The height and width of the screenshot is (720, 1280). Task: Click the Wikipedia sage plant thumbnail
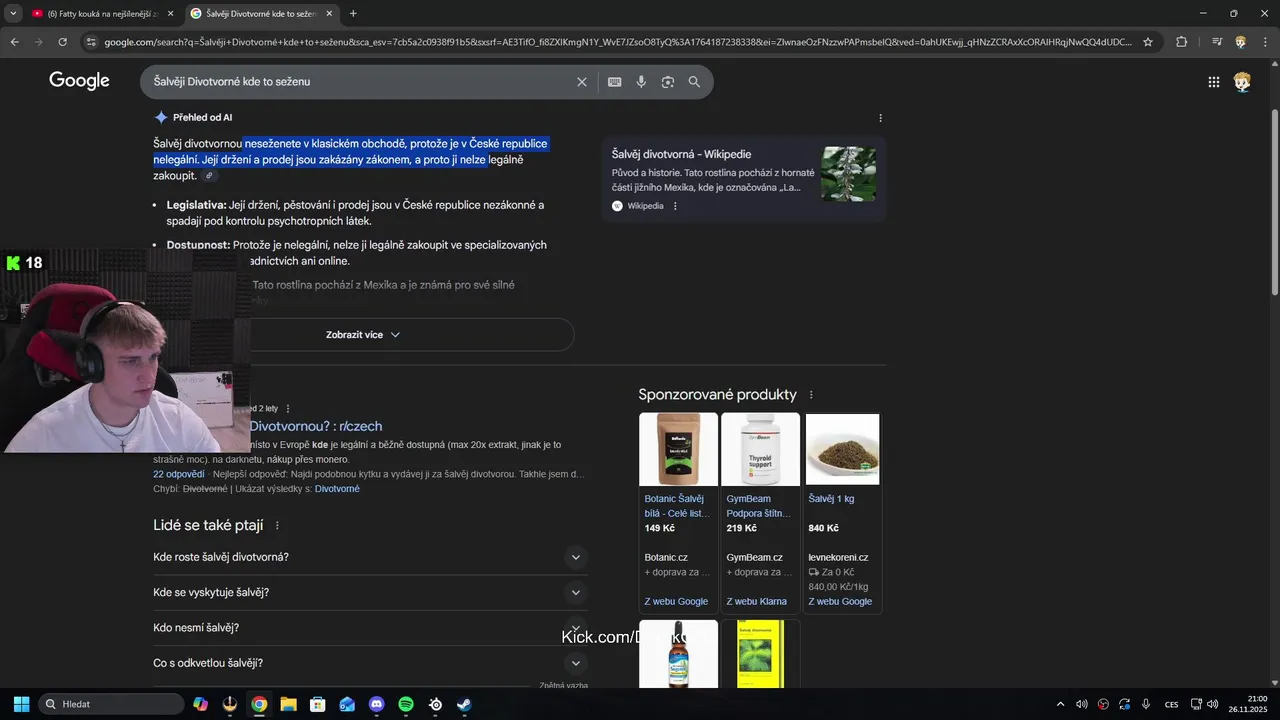point(848,174)
